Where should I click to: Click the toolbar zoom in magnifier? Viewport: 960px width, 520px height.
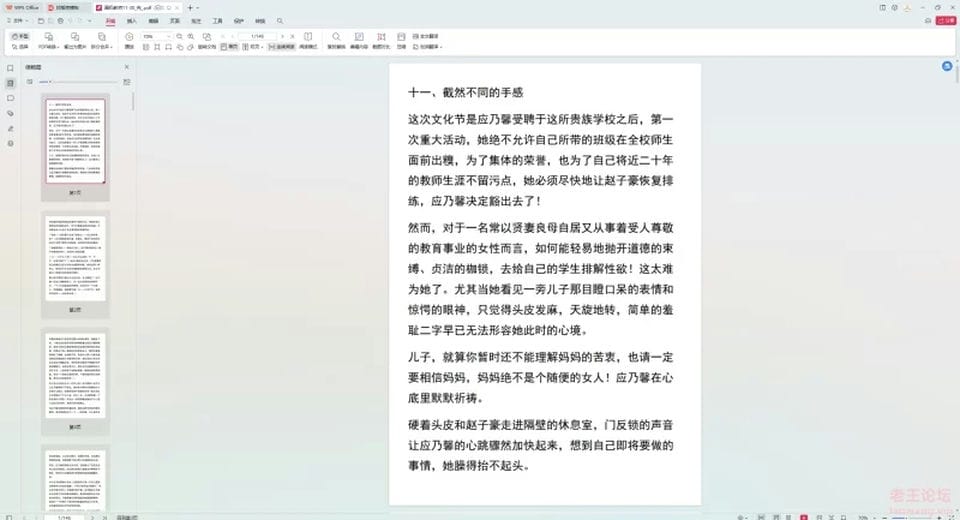point(191,37)
